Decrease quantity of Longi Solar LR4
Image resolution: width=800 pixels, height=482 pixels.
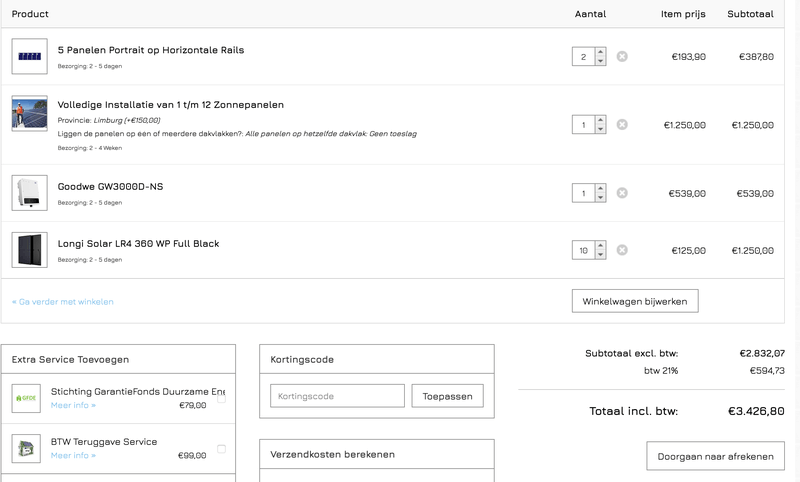point(601,255)
